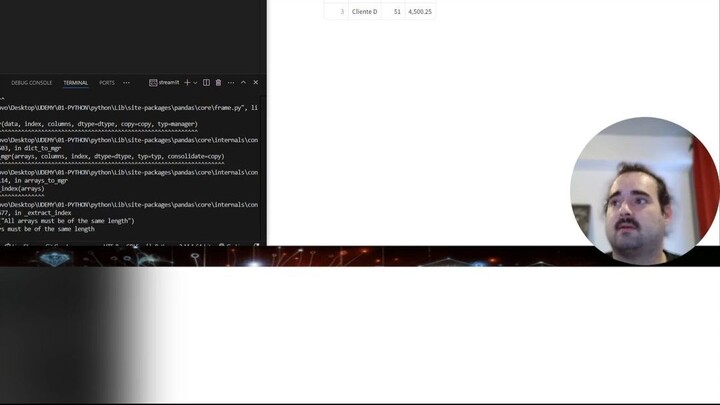Create a new terminal with the plus icon
This screenshot has height=405, width=720.
click(187, 83)
